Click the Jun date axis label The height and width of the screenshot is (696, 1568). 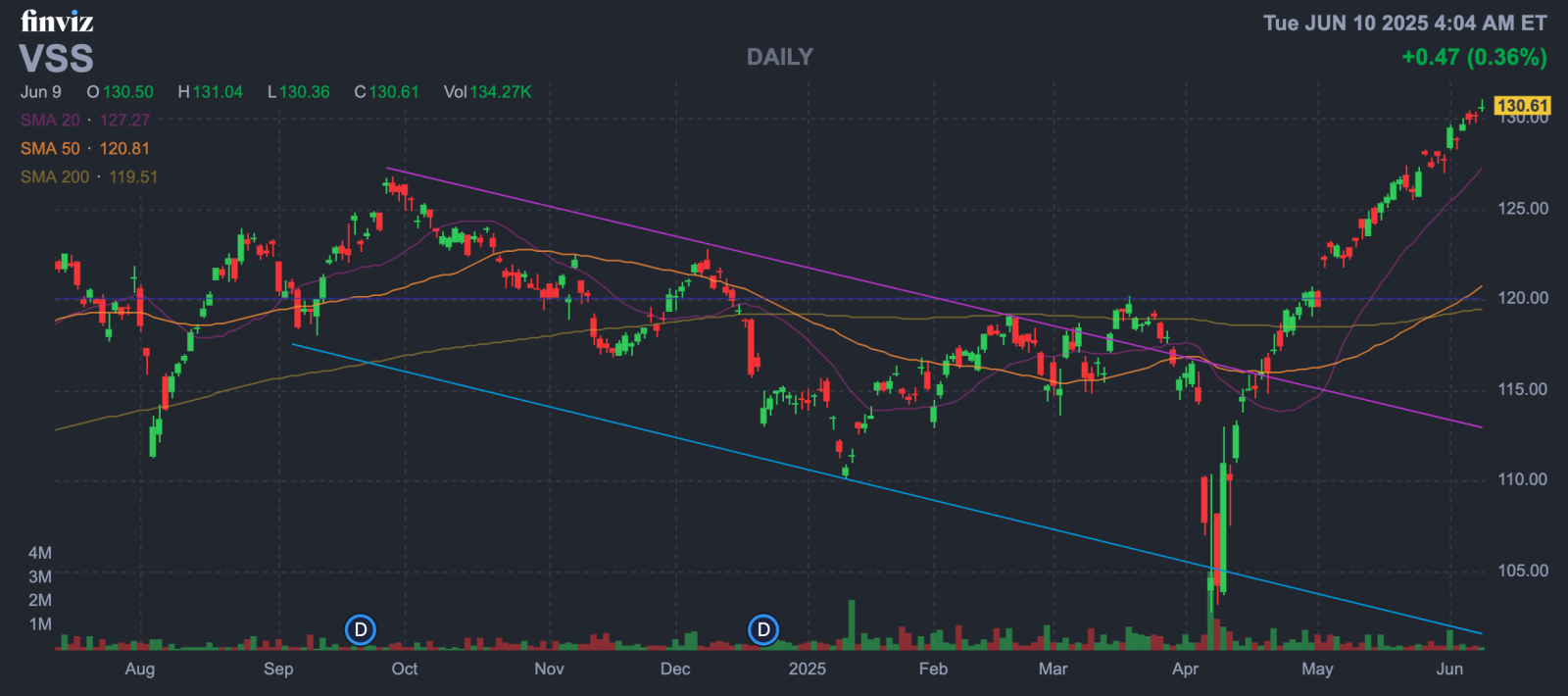click(x=1449, y=669)
